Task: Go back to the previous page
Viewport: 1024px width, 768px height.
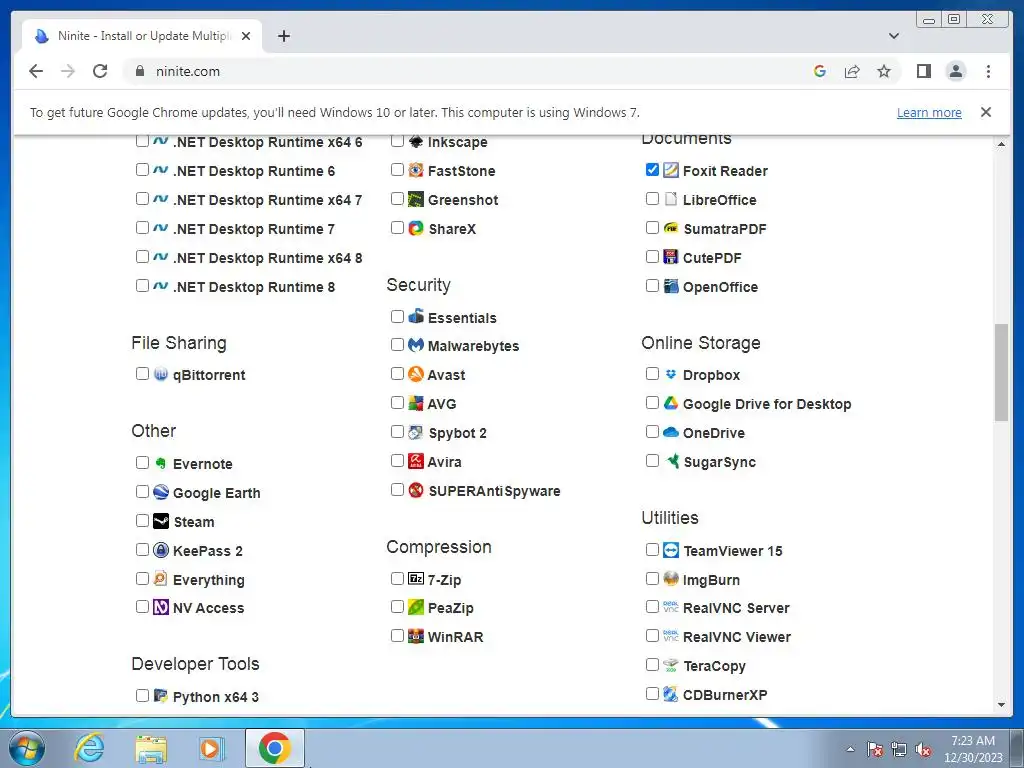Action: tap(36, 71)
